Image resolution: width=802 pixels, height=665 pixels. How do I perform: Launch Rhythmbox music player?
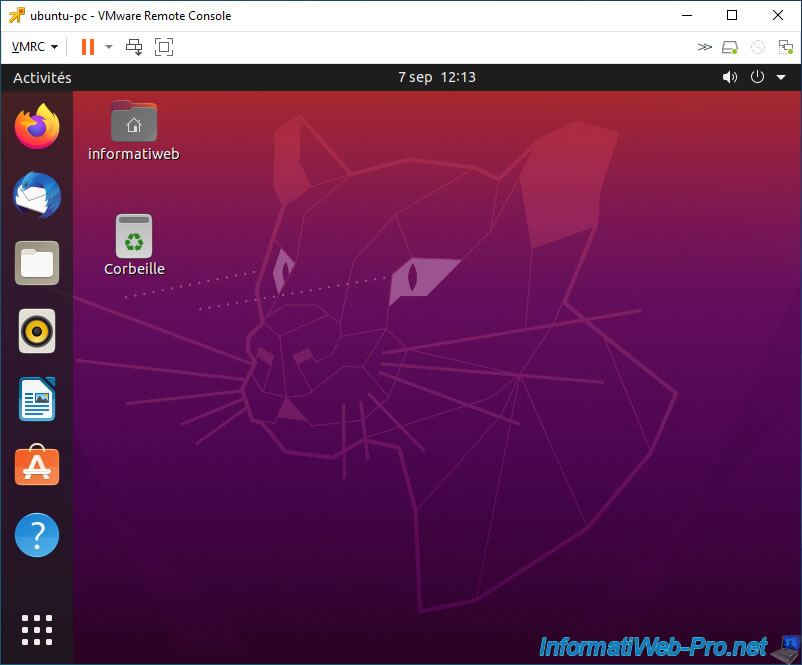37,331
